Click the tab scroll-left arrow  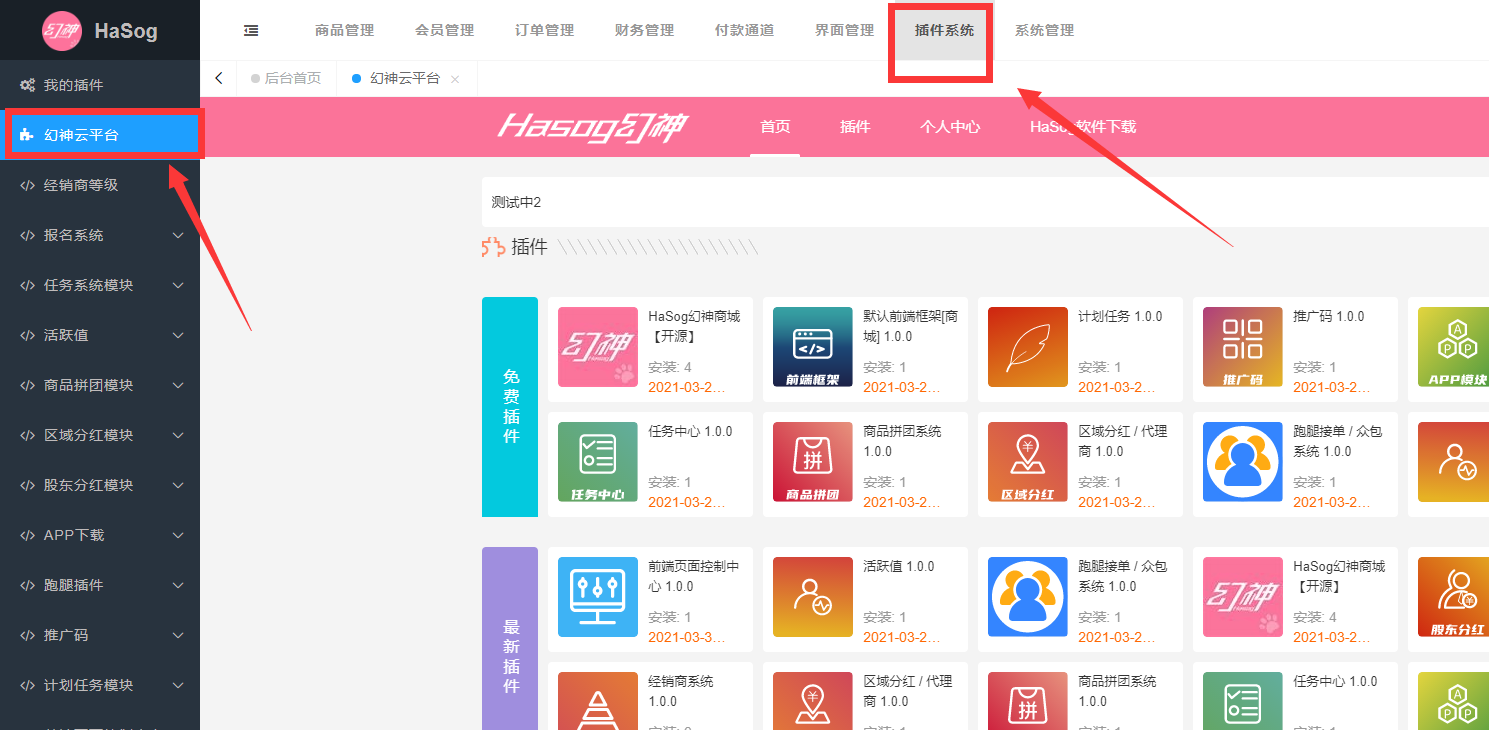(218, 78)
